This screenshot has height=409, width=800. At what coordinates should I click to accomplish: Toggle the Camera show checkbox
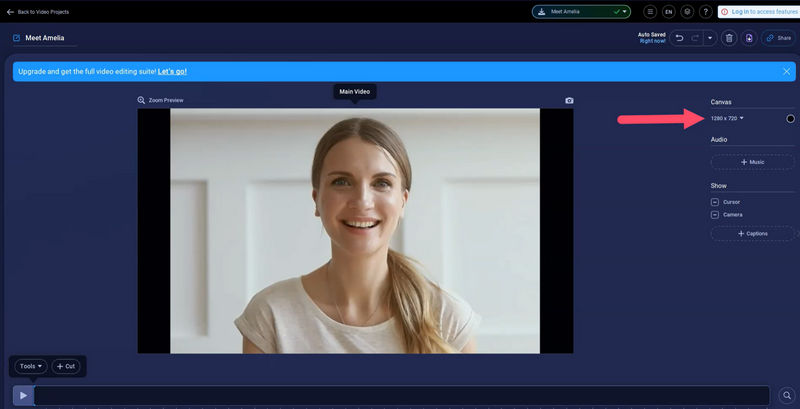click(715, 215)
